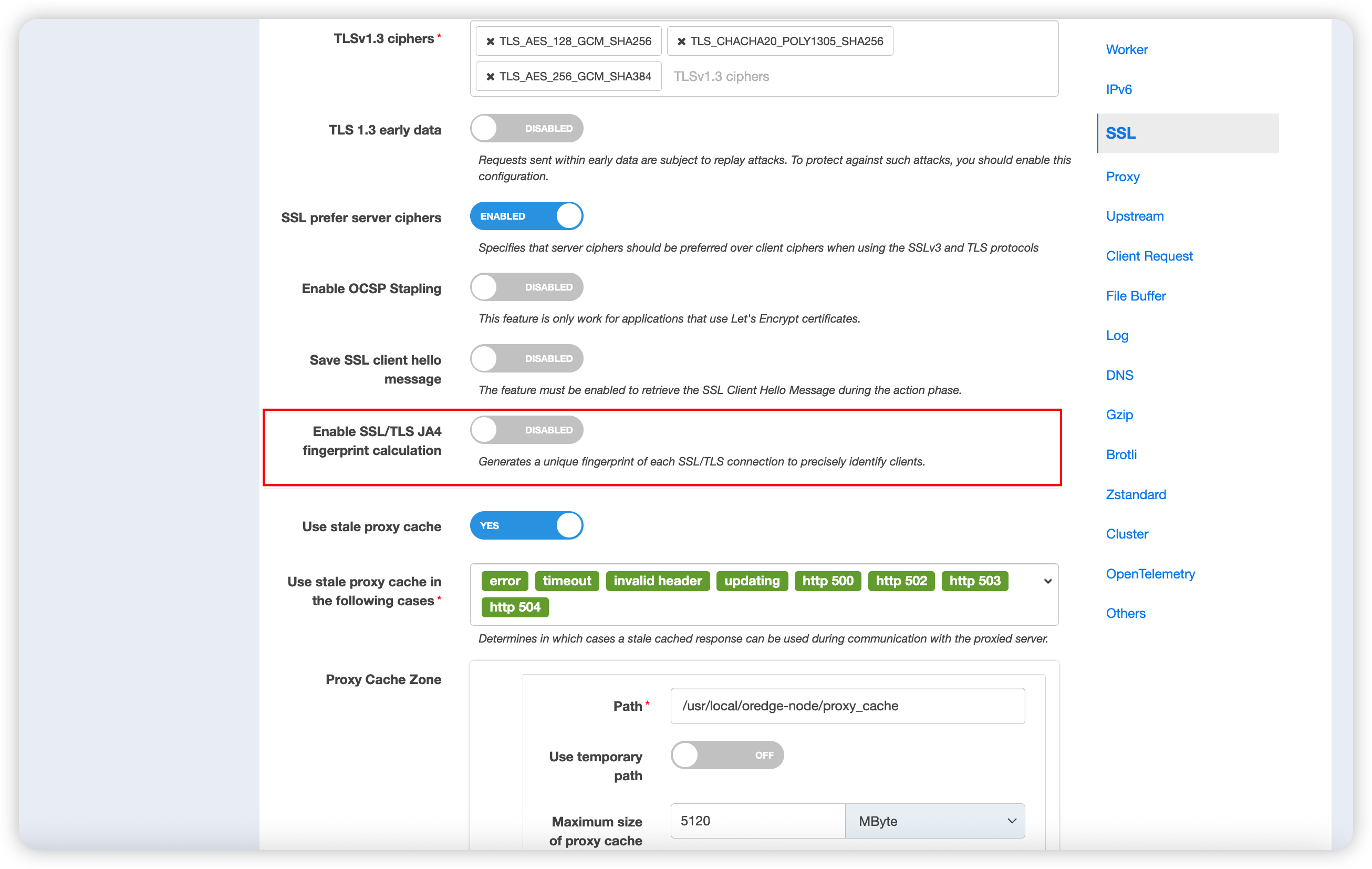The height and width of the screenshot is (869, 1372).
Task: Enable SSL/TLS JA4 fingerprint calculation
Action: pos(526,429)
